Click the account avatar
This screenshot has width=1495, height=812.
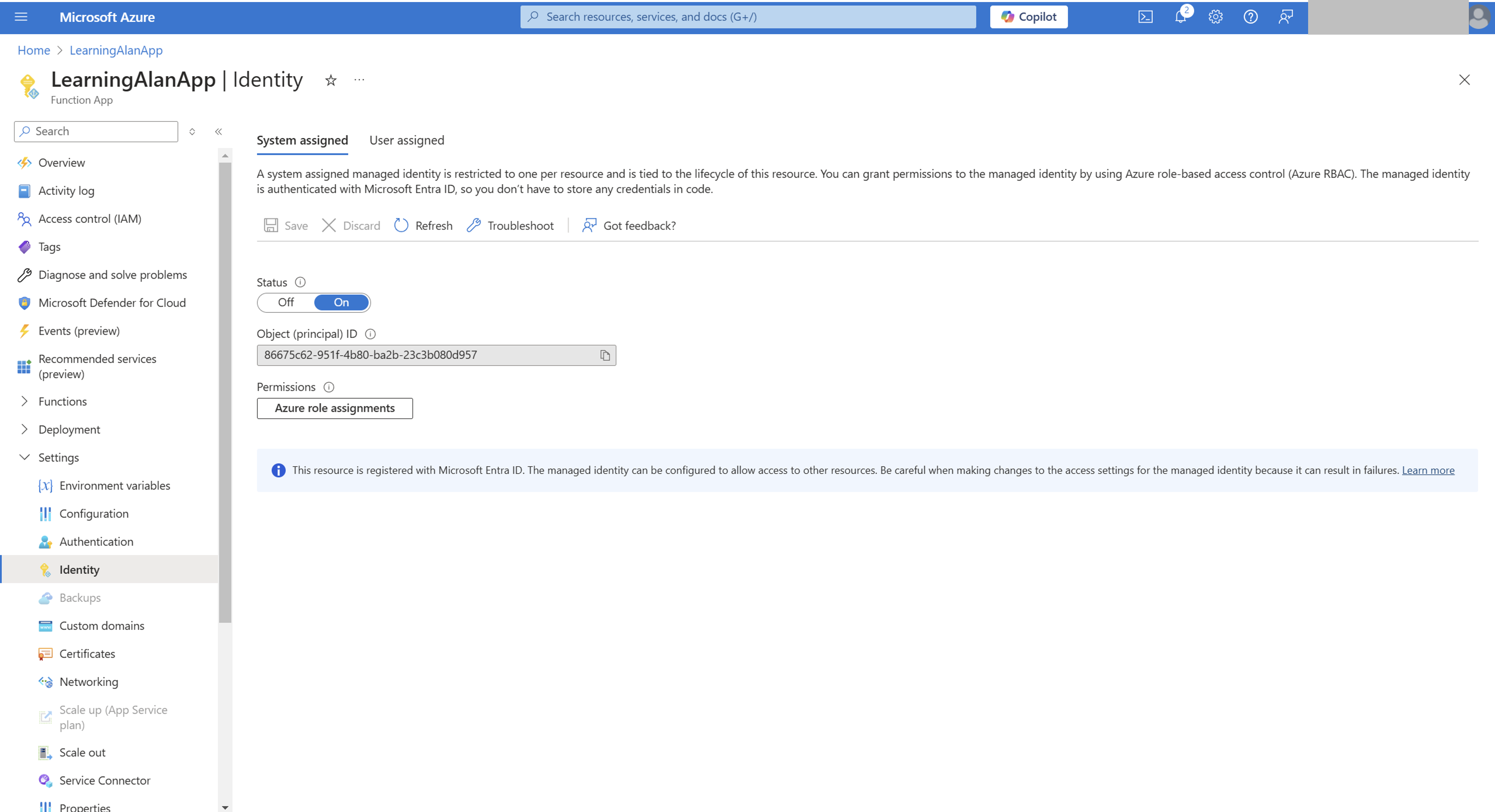pos(1479,17)
